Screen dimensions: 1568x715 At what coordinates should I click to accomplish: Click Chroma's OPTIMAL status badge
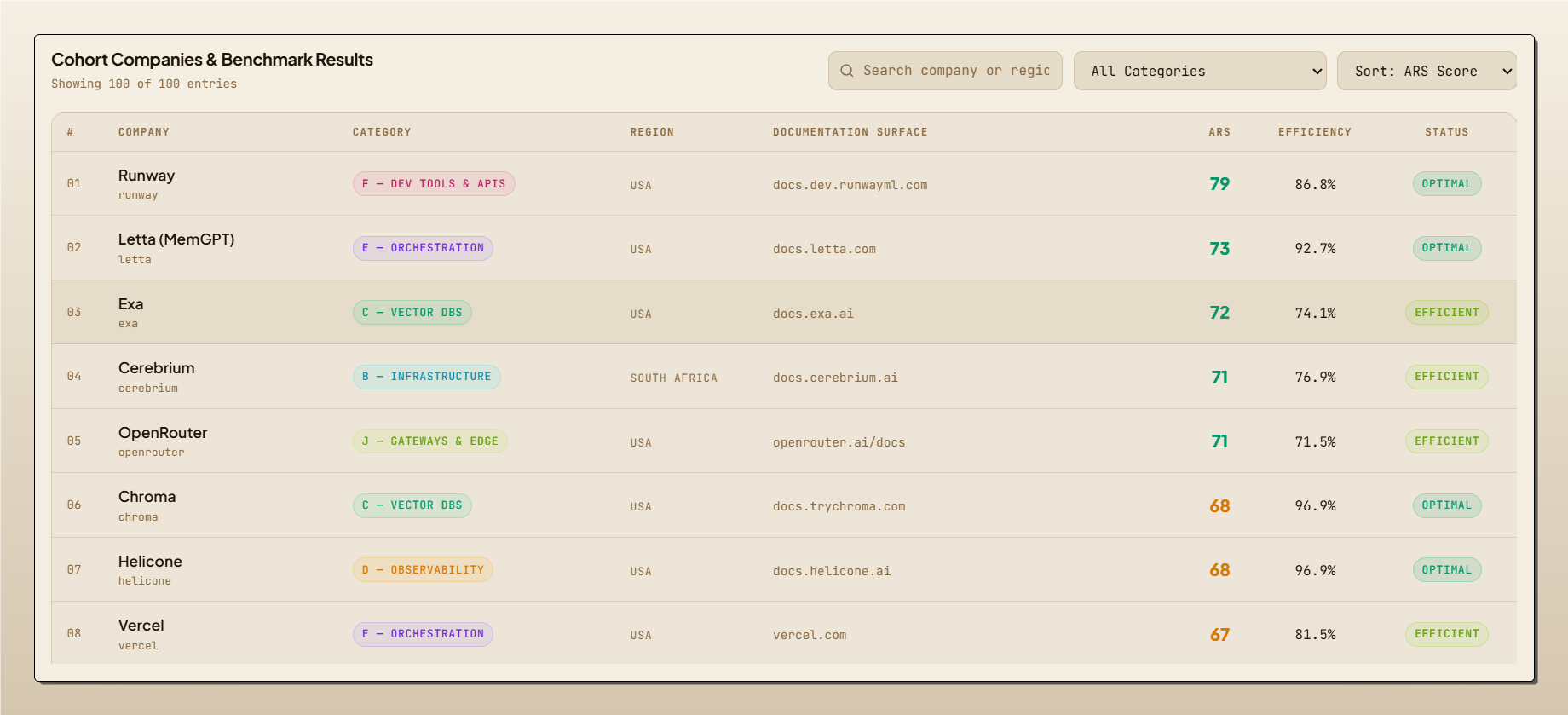1447,505
